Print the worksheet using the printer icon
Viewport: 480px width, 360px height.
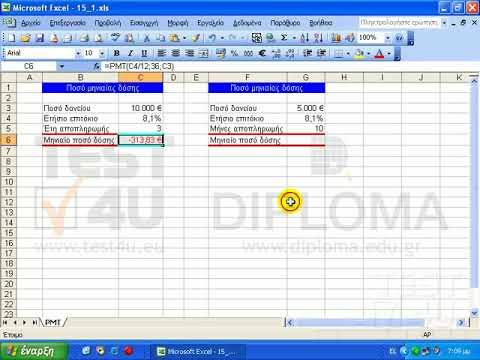(84, 38)
